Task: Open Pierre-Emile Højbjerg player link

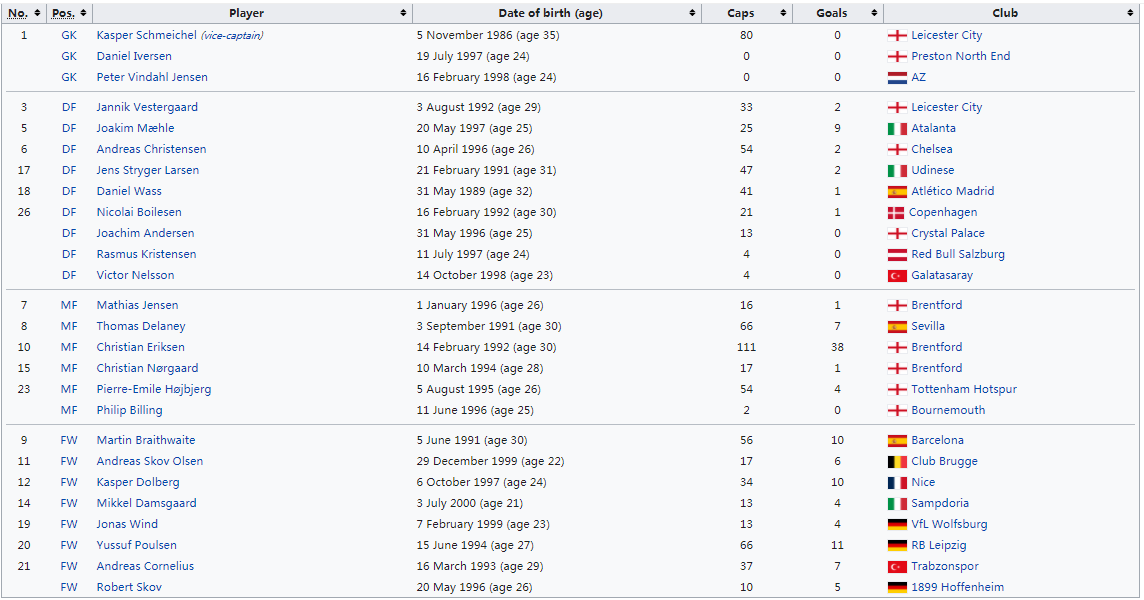Action: [x=154, y=389]
